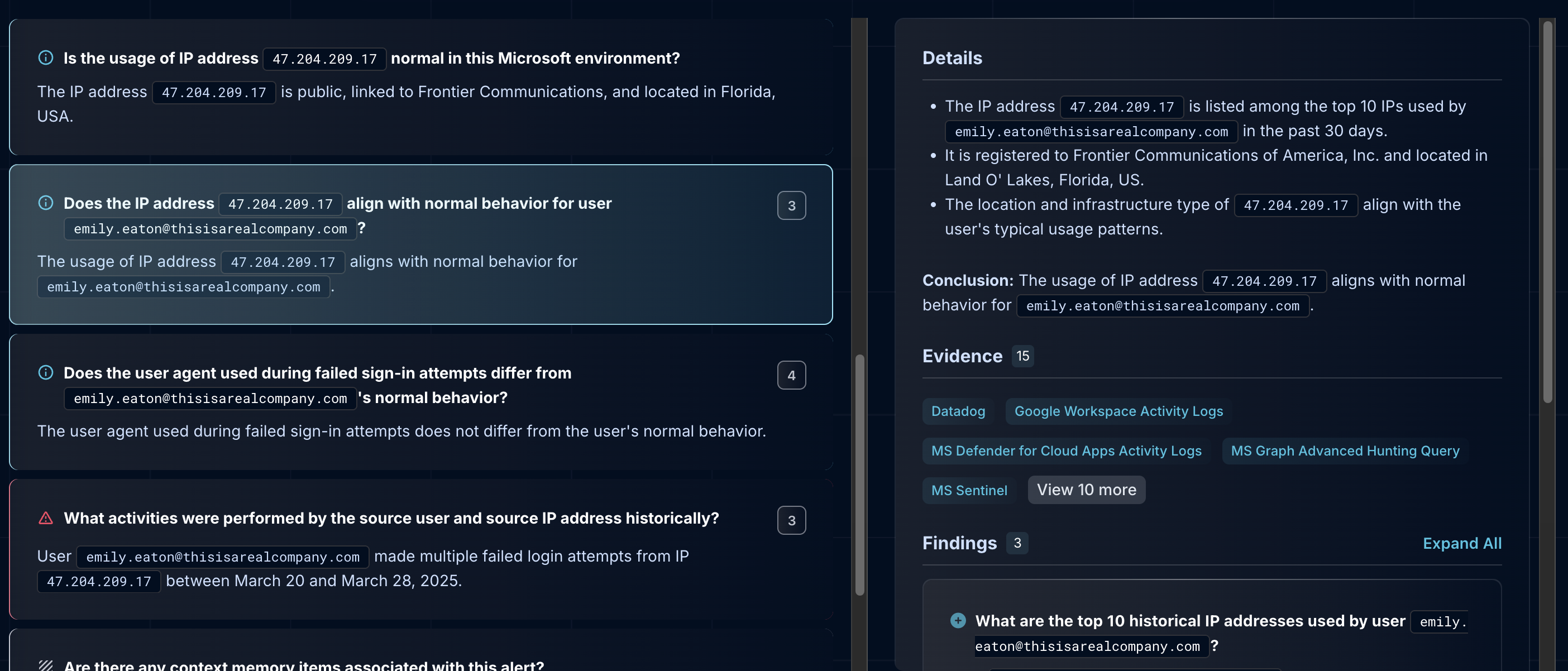The image size is (1568, 671).
Task: Click count badge 4 on user agent card
Action: (x=791, y=375)
